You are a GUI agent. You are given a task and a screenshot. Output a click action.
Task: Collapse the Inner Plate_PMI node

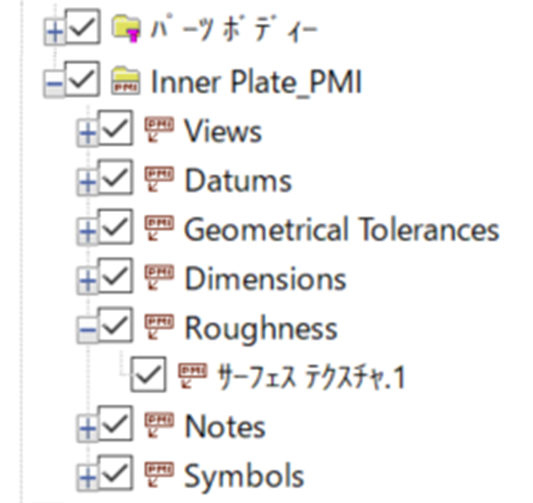click(x=54, y=83)
